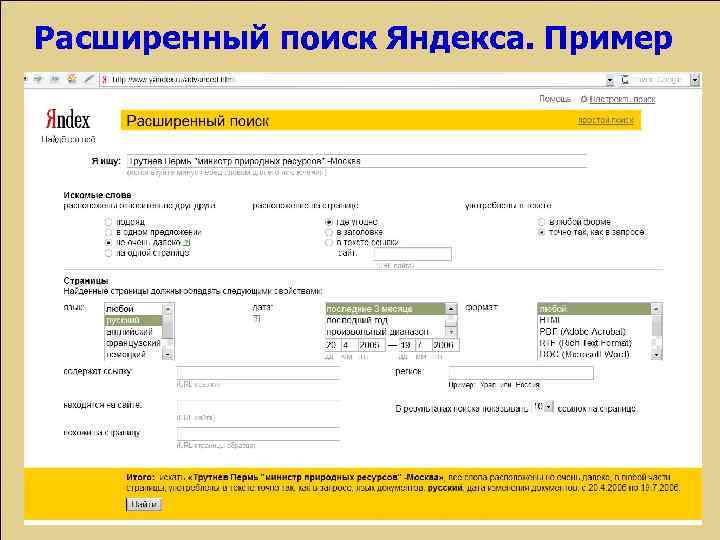
Task: Click the language list scrollbar track
Action: pyautogui.click(x=168, y=332)
